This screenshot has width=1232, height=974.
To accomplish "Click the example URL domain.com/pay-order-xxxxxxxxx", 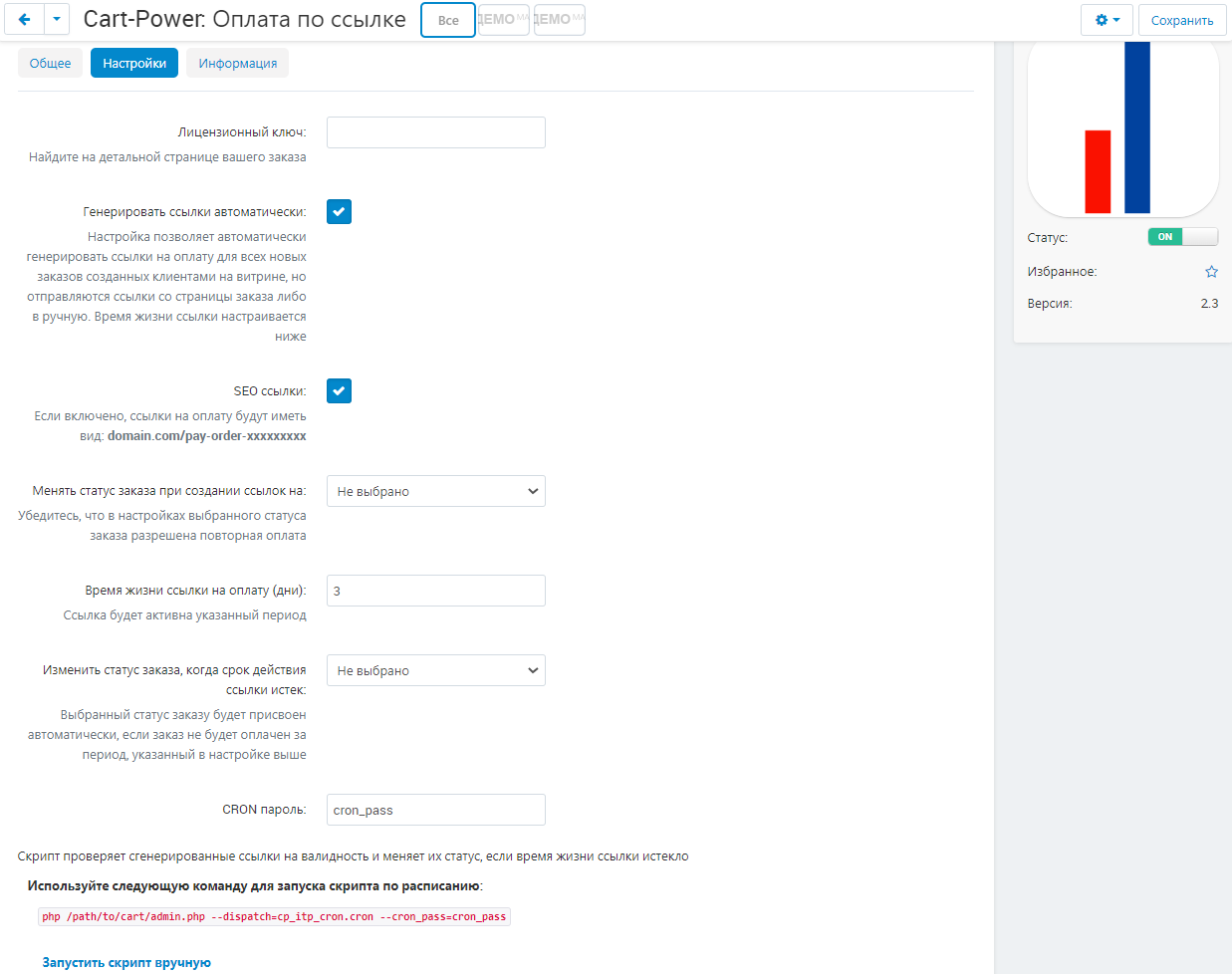I will [x=207, y=436].
